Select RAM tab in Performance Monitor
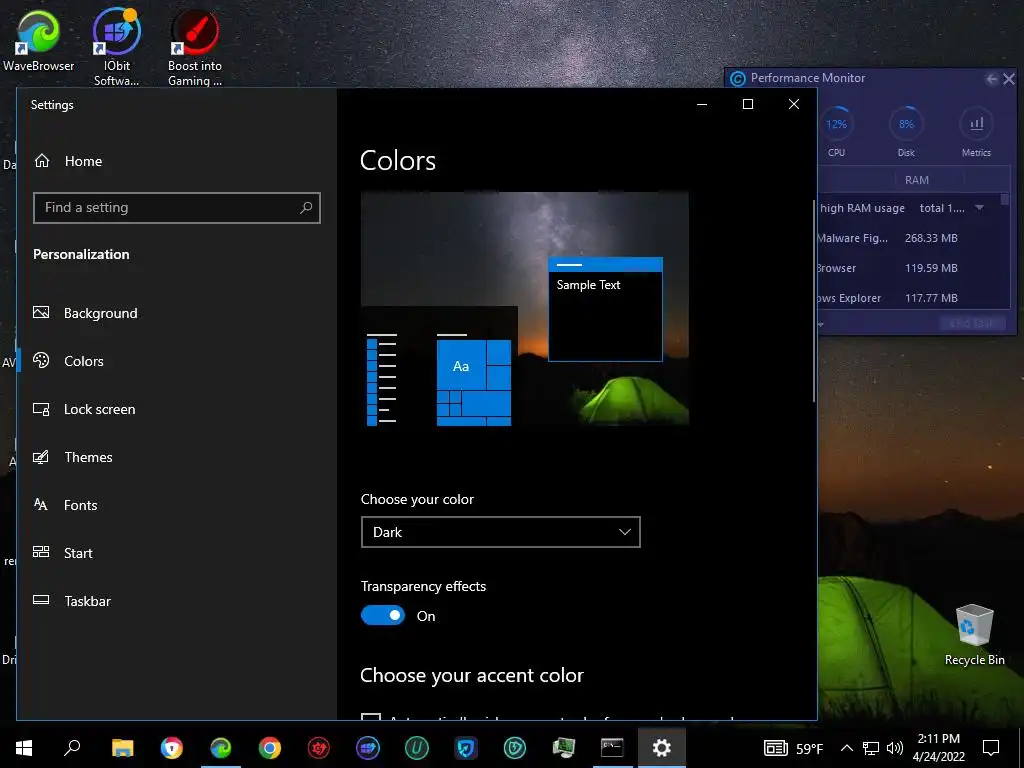 [x=917, y=180]
